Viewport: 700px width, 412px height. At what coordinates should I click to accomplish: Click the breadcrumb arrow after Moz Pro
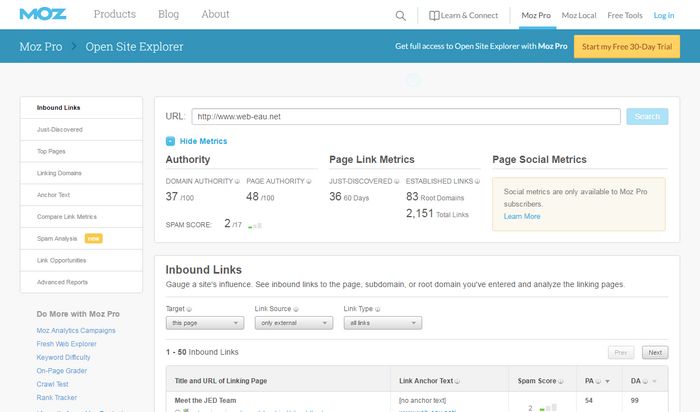[74, 46]
